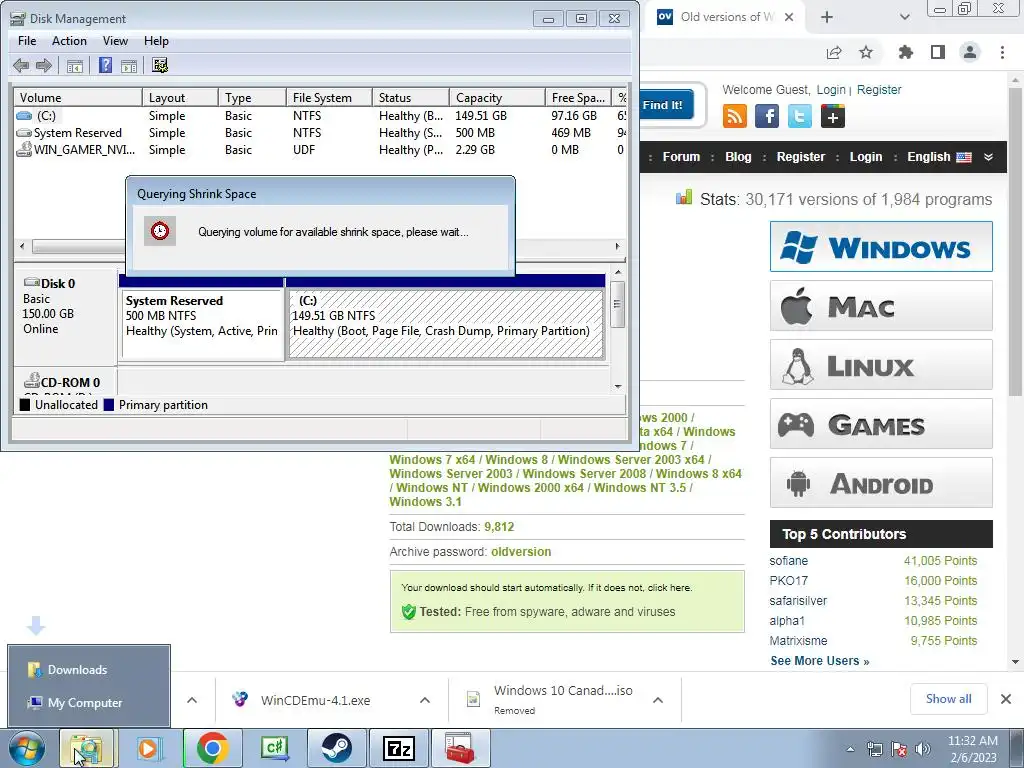1024x768 pixels.
Task: Bookmark the page with star icon
Action: [866, 52]
